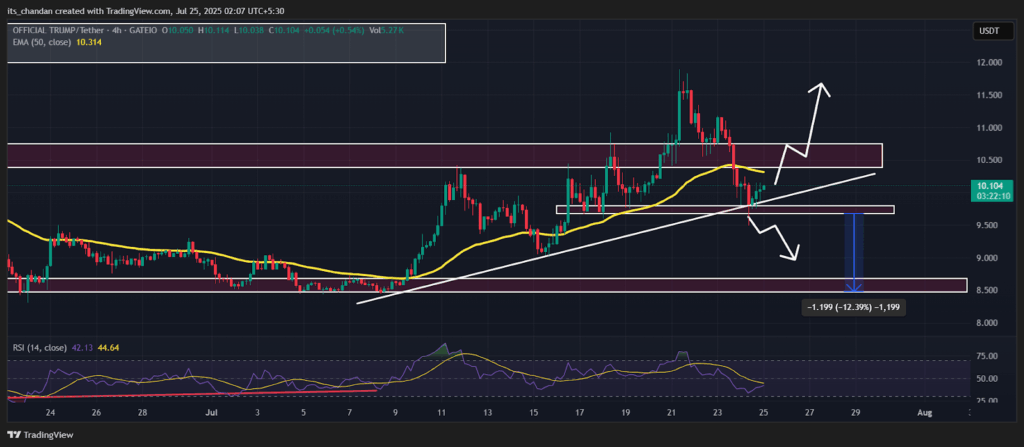1024x447 pixels.
Task: Click date label 19 on time axis
Action: (x=626, y=413)
